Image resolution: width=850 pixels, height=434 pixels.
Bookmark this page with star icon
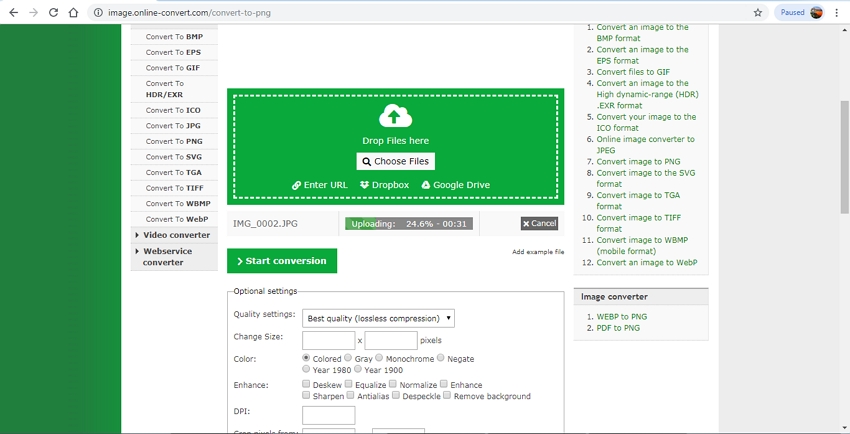click(x=757, y=13)
